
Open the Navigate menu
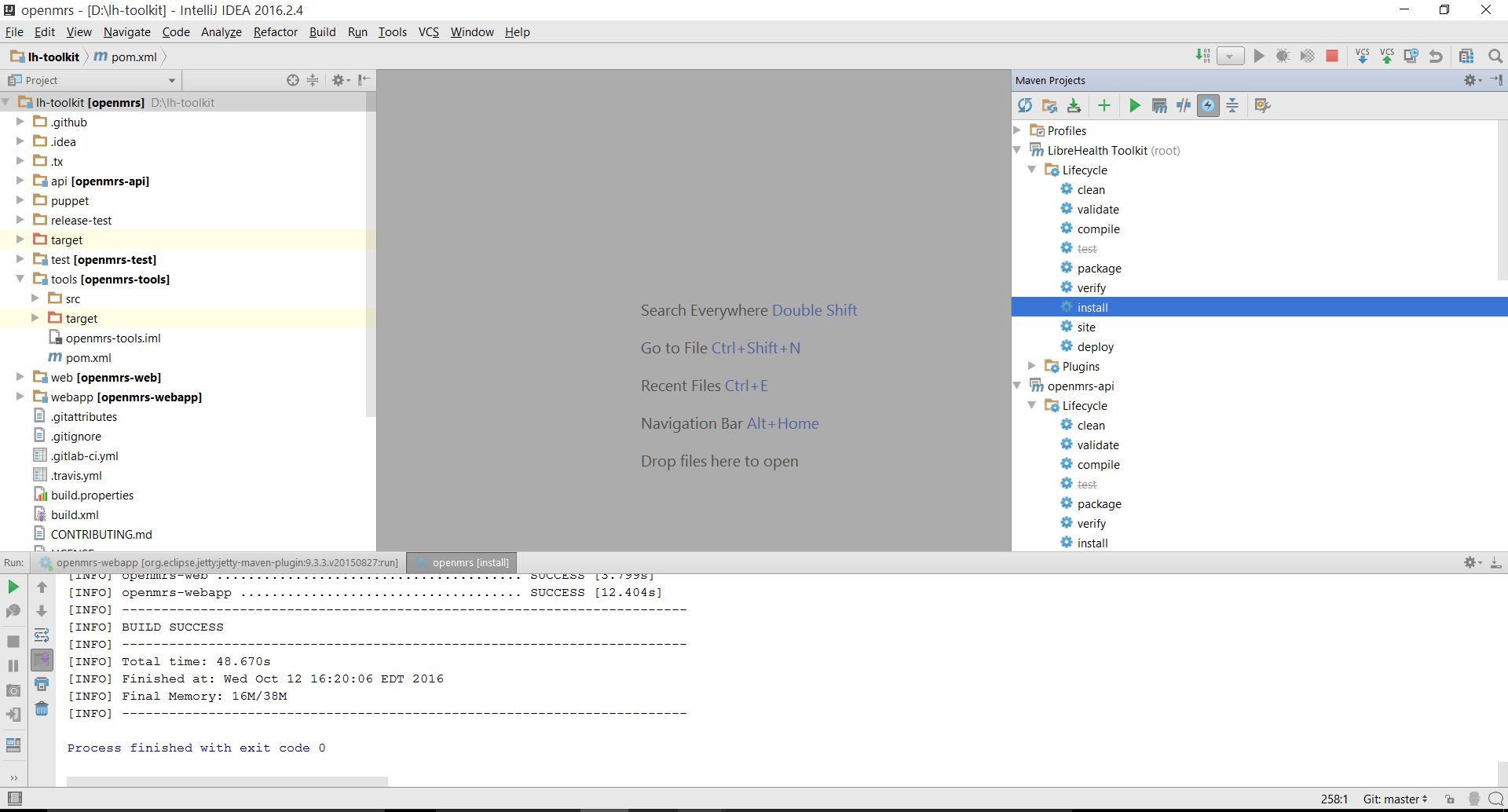126,31
